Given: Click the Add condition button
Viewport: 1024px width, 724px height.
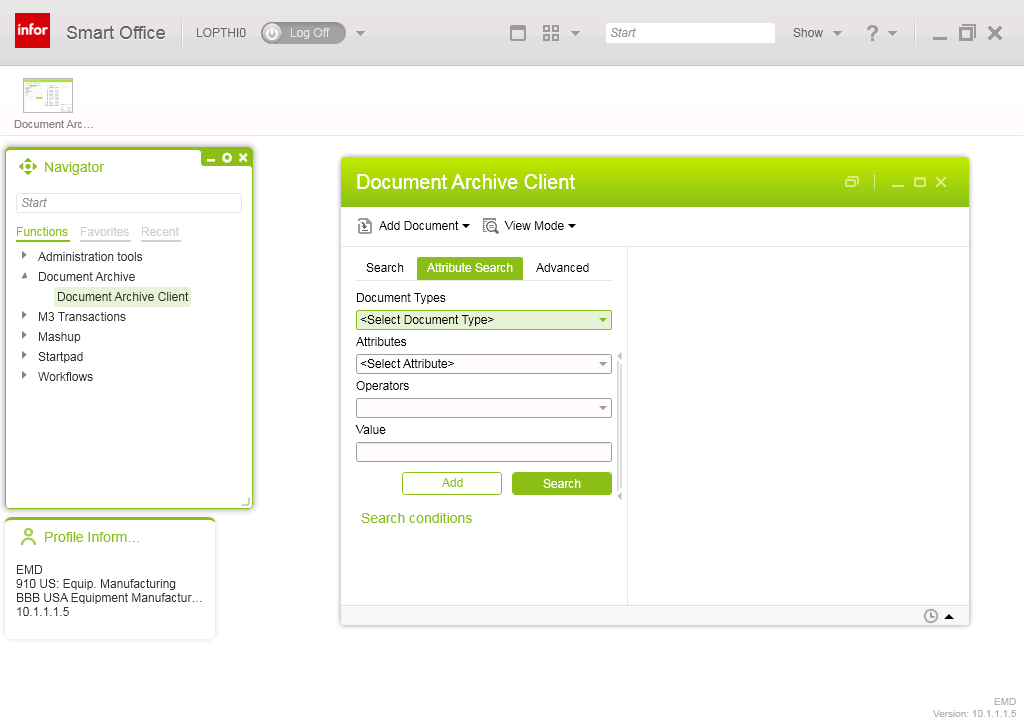Looking at the screenshot, I should [452, 483].
